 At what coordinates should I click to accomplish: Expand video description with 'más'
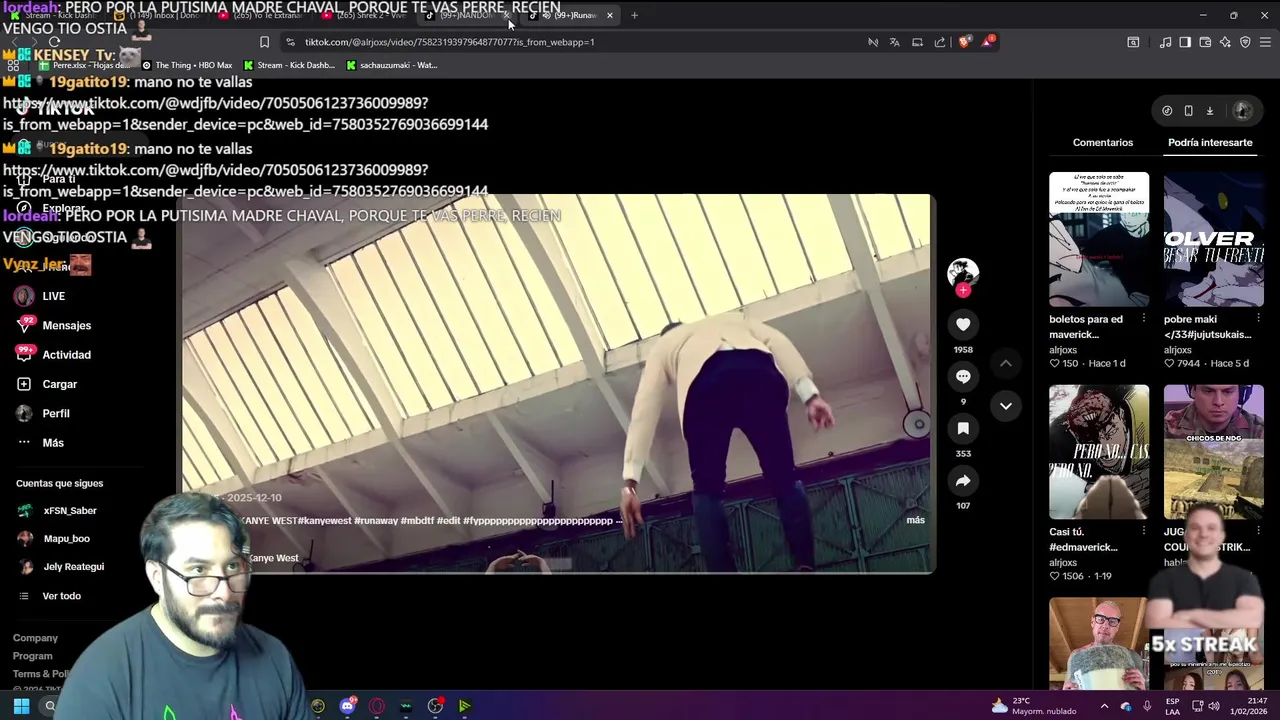[915, 520]
